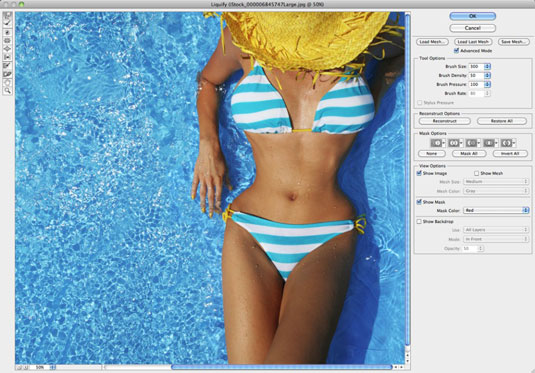Open the Use dropdown showing All Layers
Image resolution: width=535 pixels, height=373 pixels.
pos(496,230)
